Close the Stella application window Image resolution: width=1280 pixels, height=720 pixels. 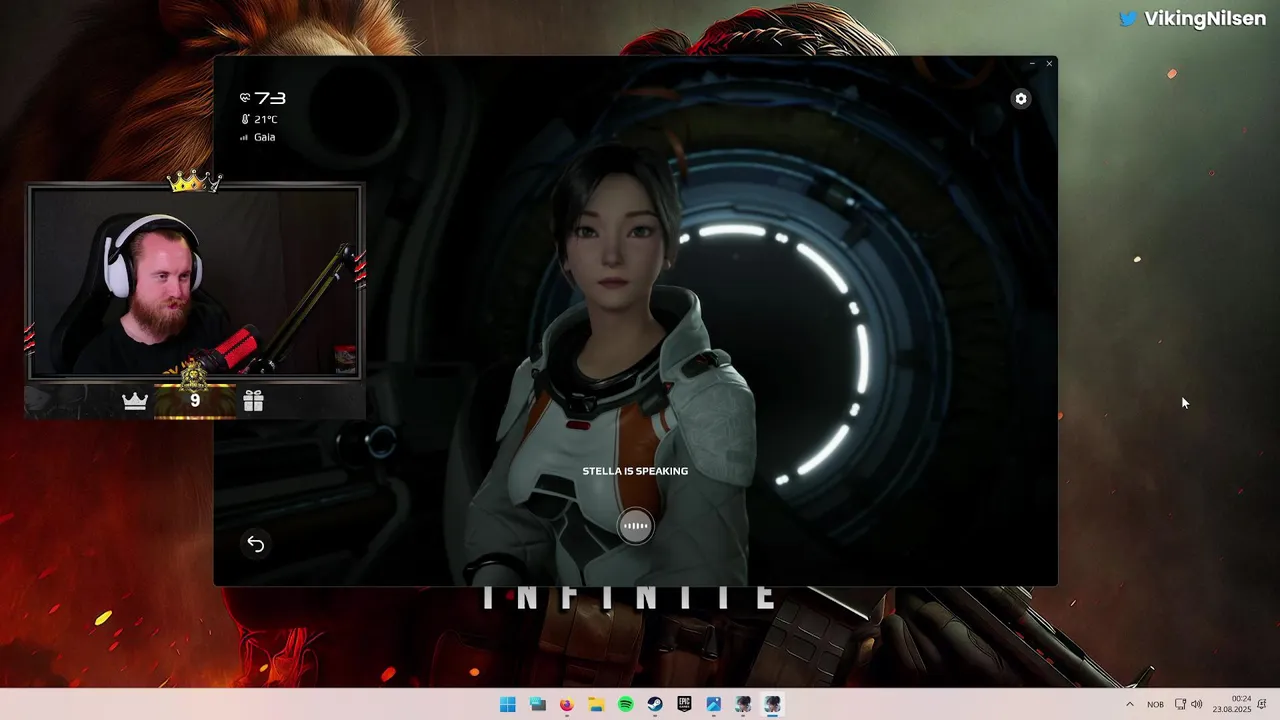pos(1049,64)
